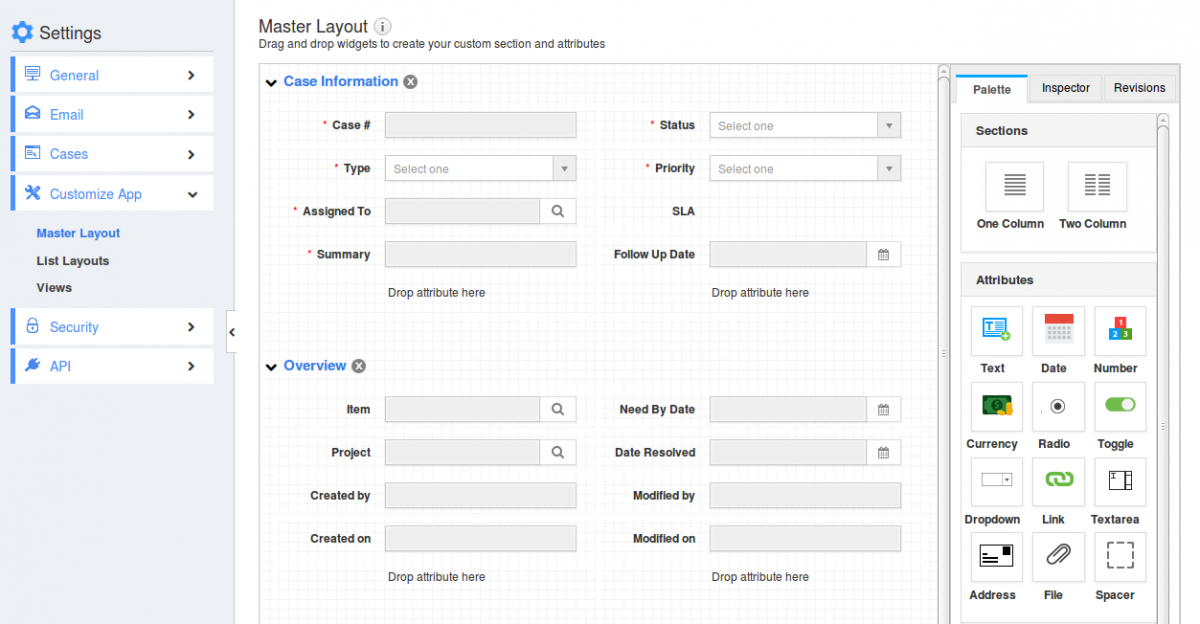Select the Two Column section icon
This screenshot has width=1200, height=624.
(x=1096, y=186)
